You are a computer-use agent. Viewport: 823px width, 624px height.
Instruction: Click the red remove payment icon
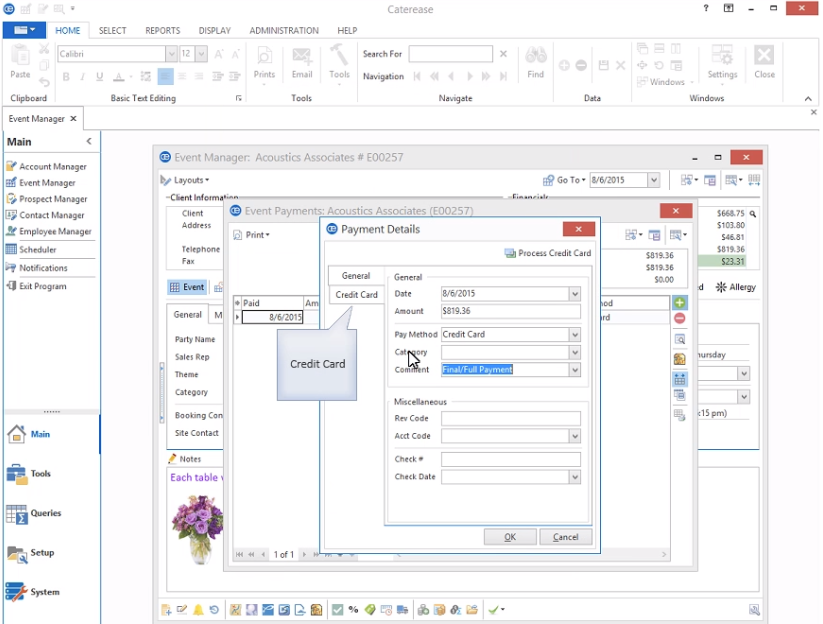point(680,318)
